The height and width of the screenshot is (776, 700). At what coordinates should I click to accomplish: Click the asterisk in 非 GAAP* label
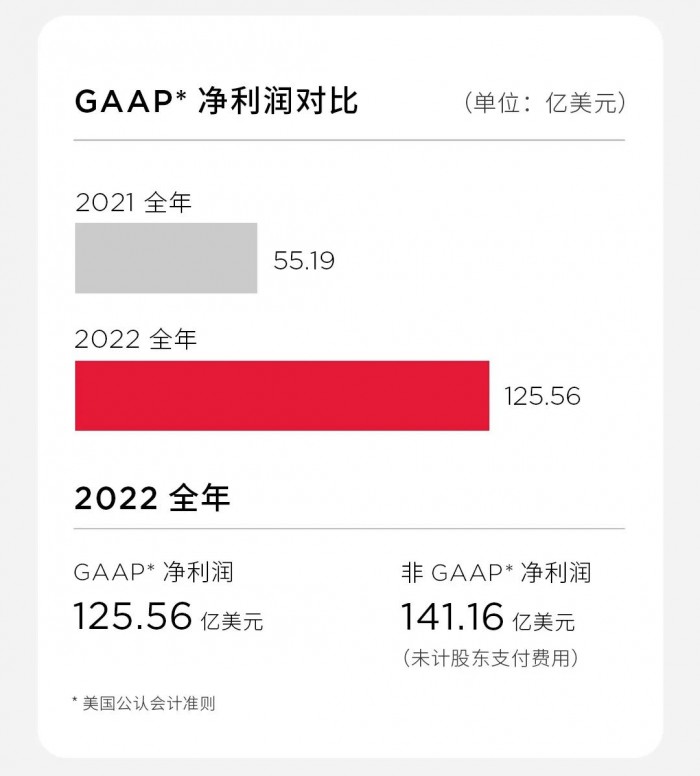(x=508, y=568)
